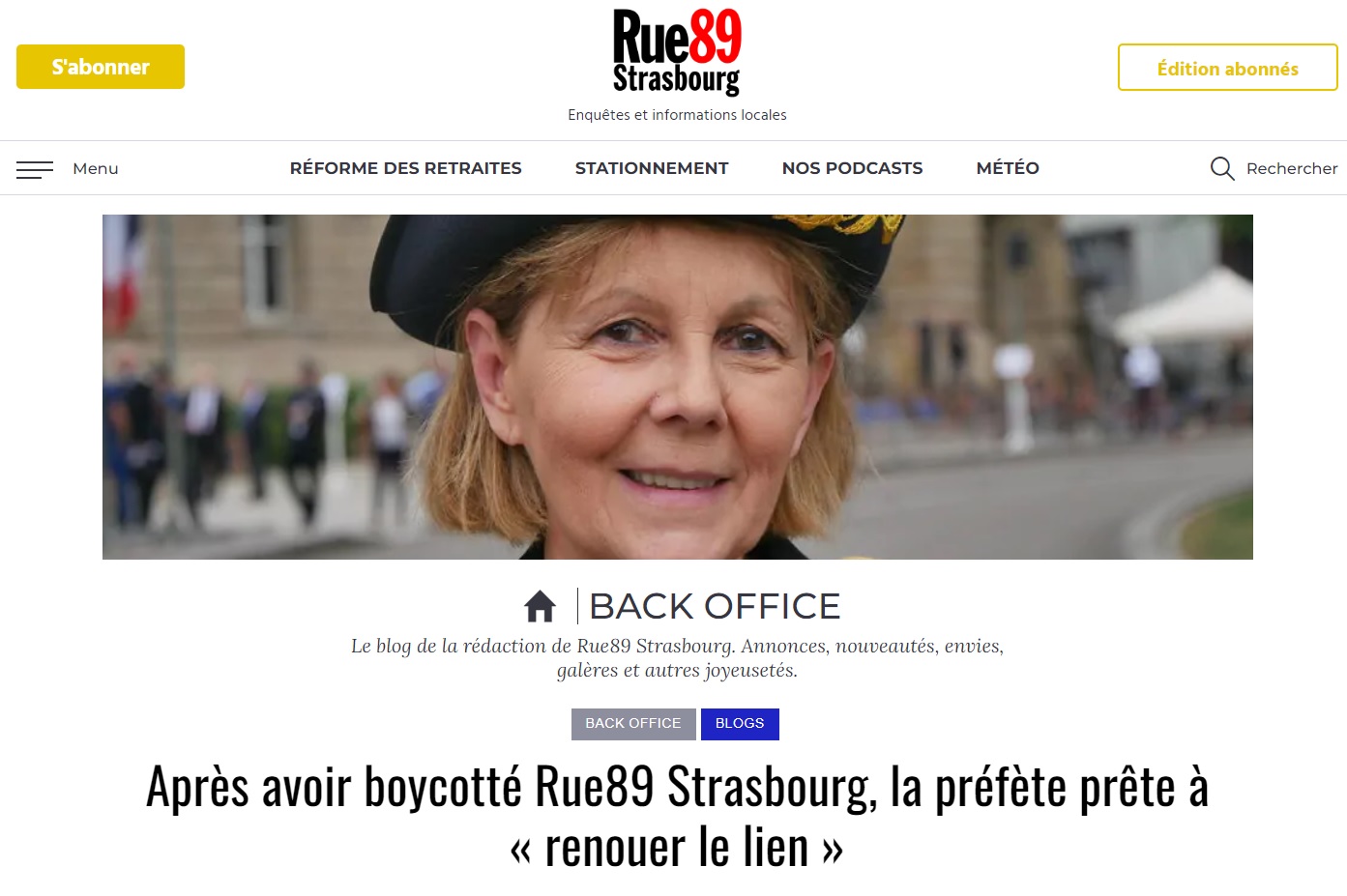This screenshot has height=896, width=1347.
Task: Click the grey Back Office tag
Action: (633, 724)
